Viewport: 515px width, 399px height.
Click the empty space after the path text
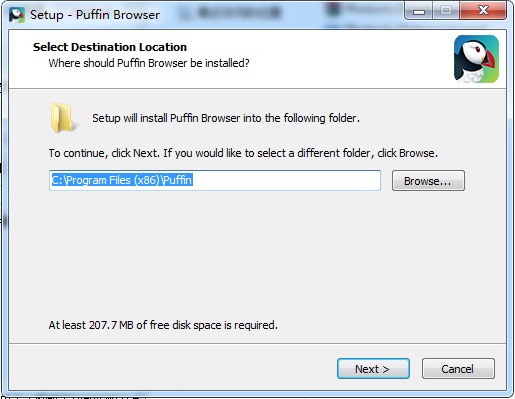tap(287, 180)
